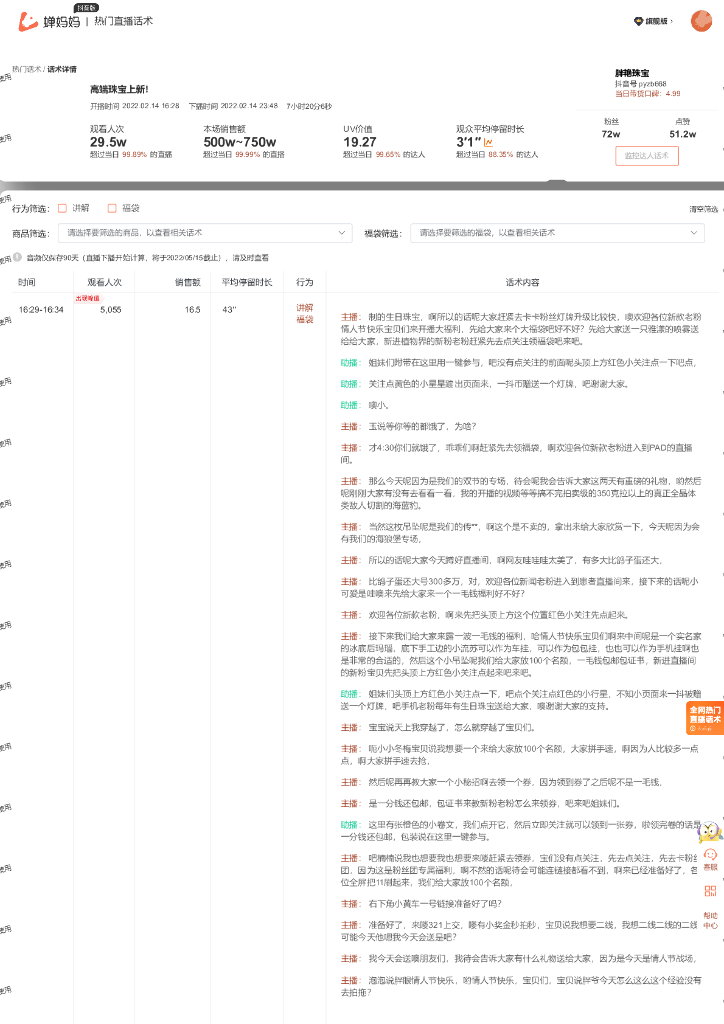Click the 高端珠宝上新! live title
Image resolution: width=724 pixels, height=1024 pixels.
point(119,89)
